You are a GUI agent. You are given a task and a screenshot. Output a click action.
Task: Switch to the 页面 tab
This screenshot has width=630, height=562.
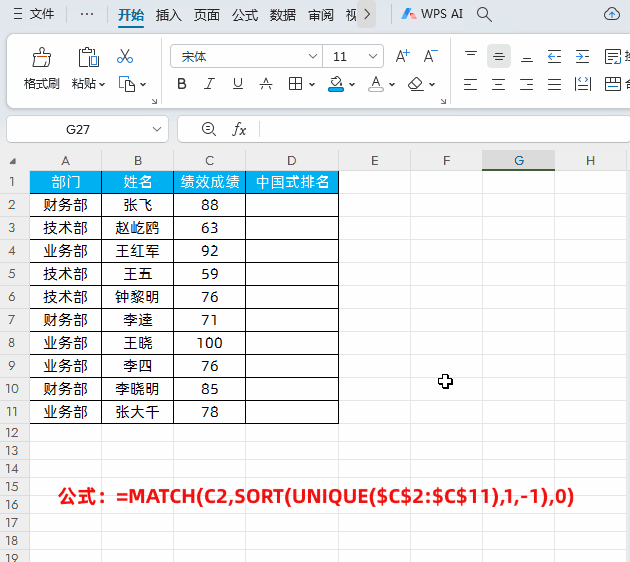pyautogui.click(x=207, y=15)
